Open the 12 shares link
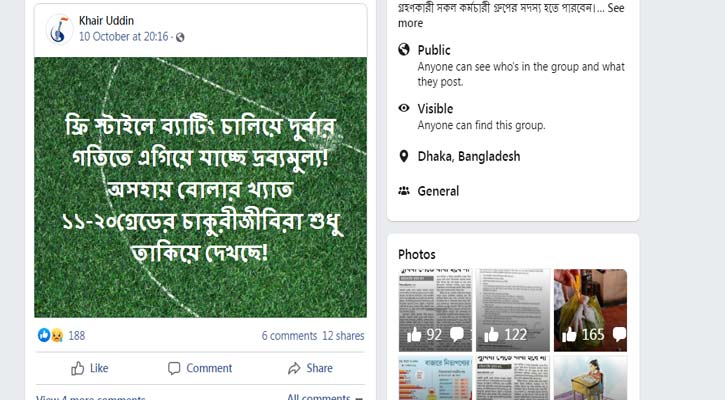The image size is (725, 400). pos(344,336)
